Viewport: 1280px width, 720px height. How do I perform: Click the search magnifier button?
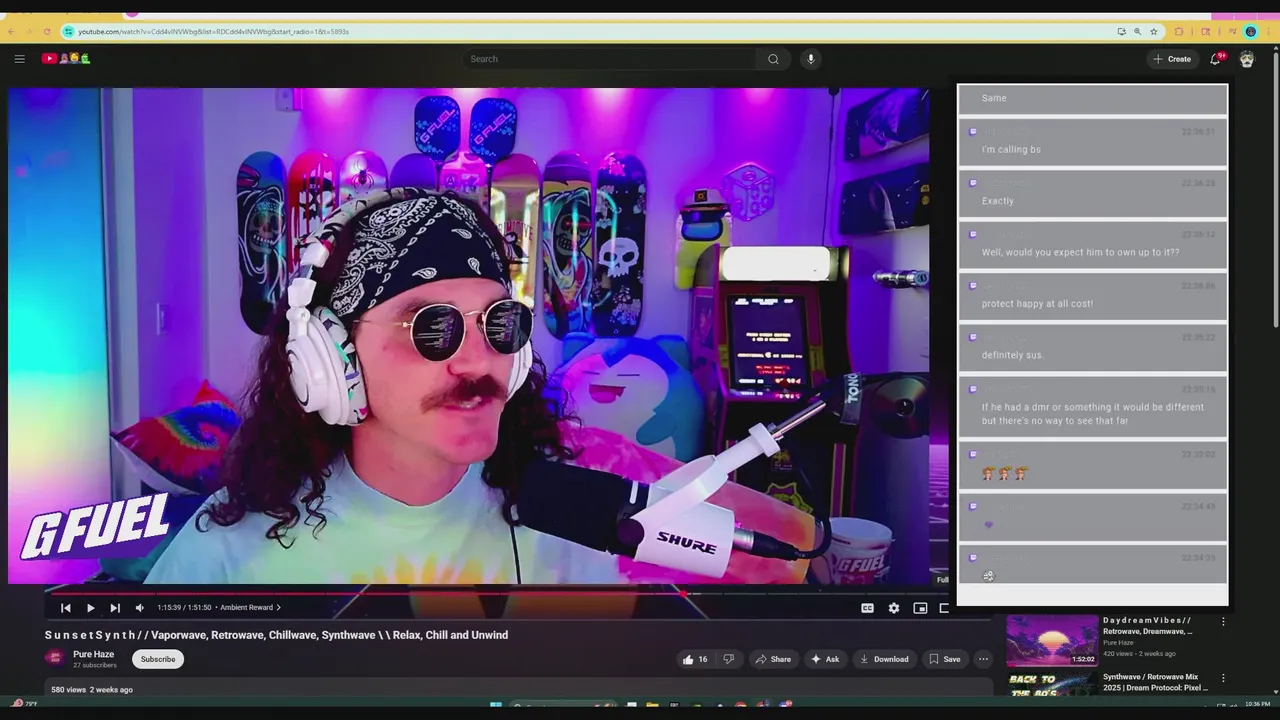click(x=773, y=59)
